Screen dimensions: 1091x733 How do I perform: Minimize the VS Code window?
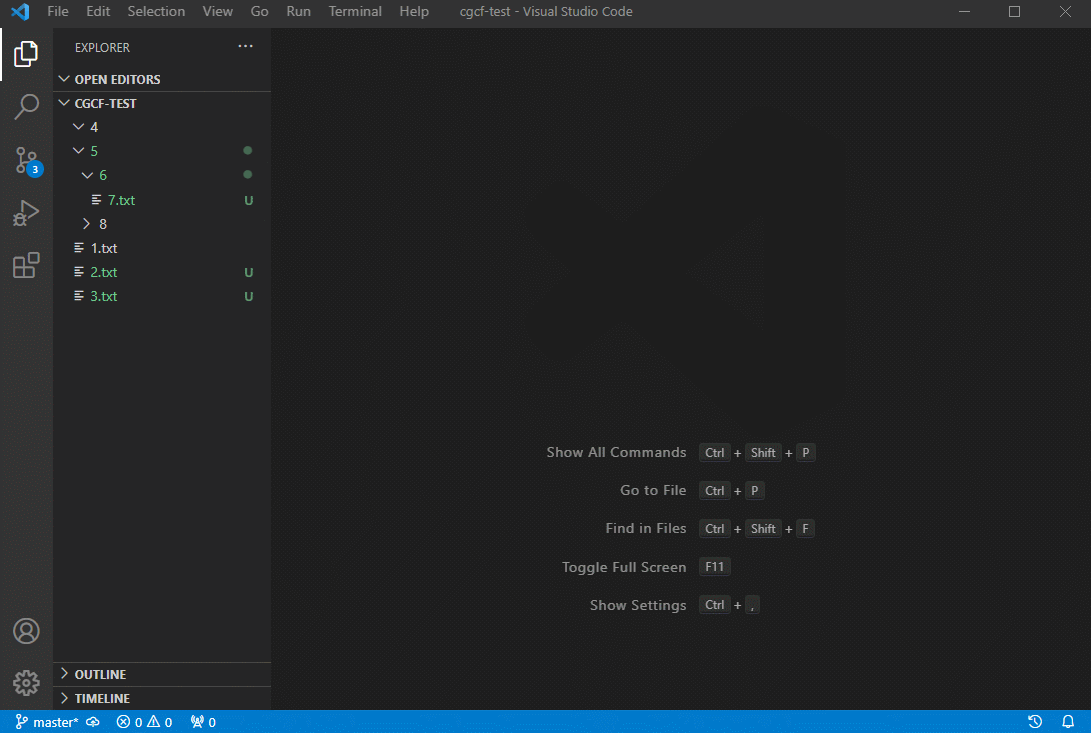point(964,11)
